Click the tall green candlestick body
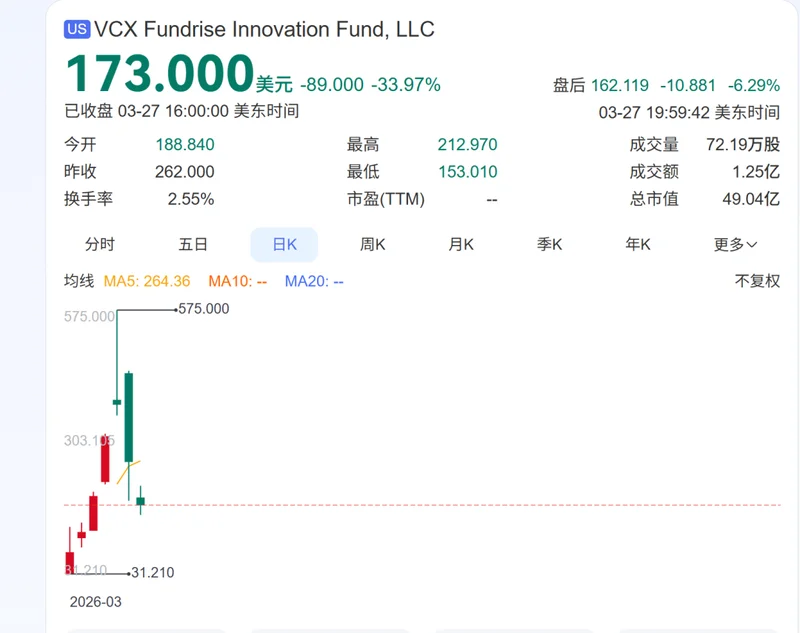800x633 pixels. point(129,417)
